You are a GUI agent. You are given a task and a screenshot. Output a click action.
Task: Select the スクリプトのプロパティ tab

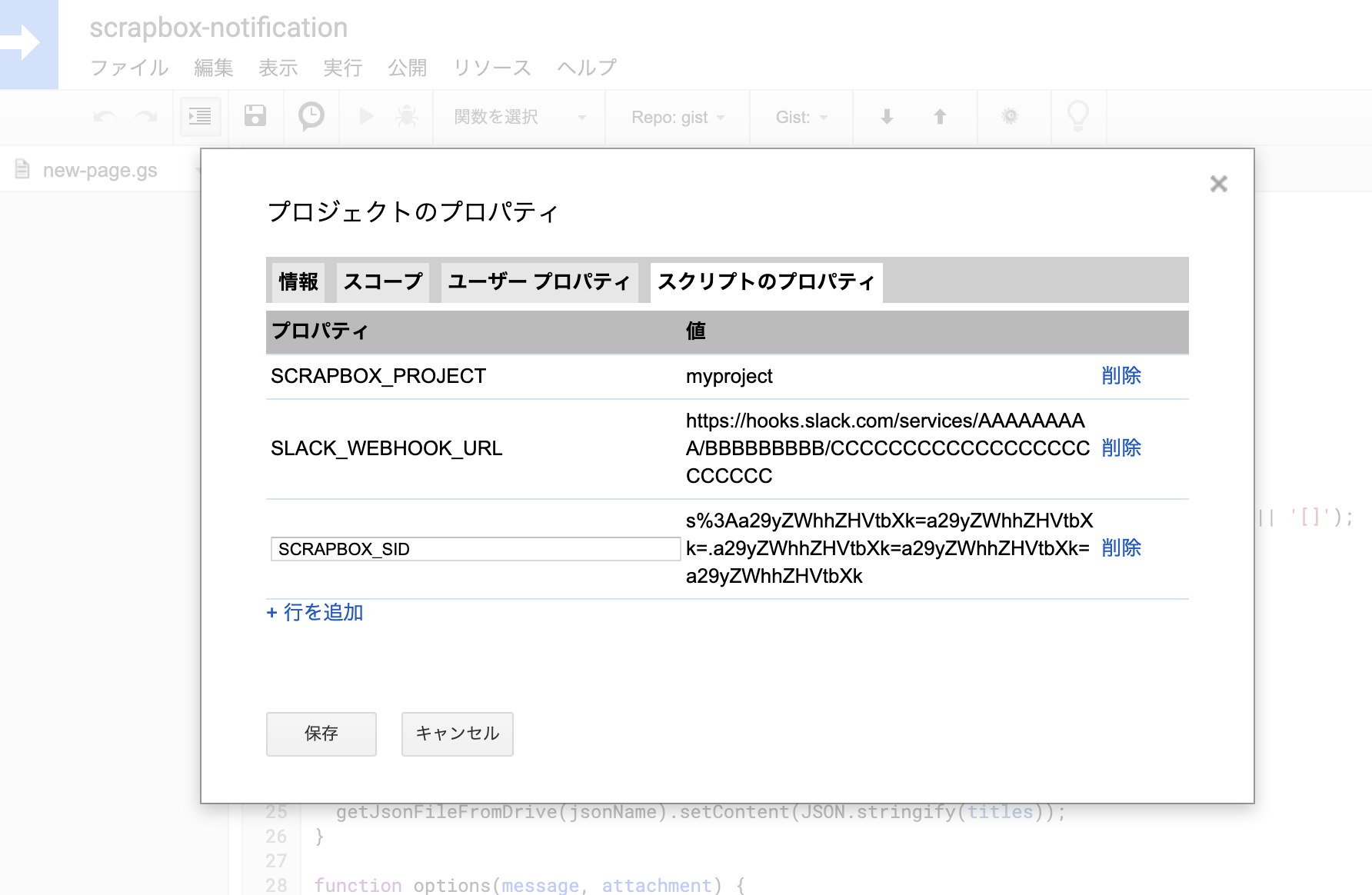coord(767,282)
